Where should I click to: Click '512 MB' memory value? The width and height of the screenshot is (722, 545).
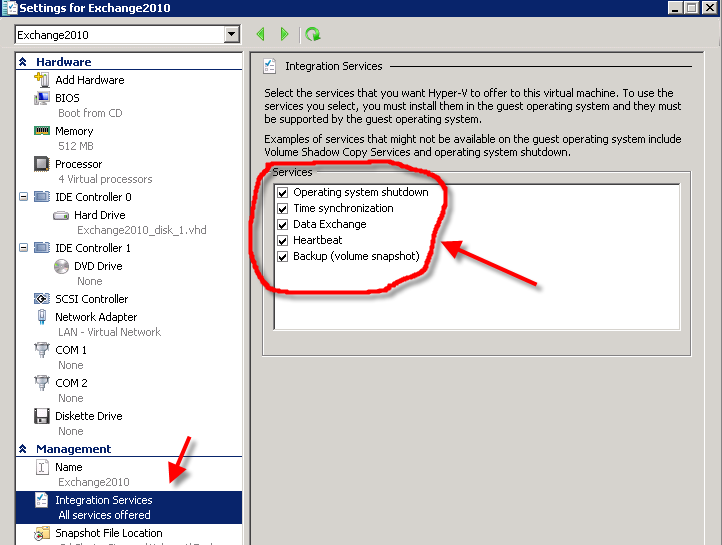(76, 146)
